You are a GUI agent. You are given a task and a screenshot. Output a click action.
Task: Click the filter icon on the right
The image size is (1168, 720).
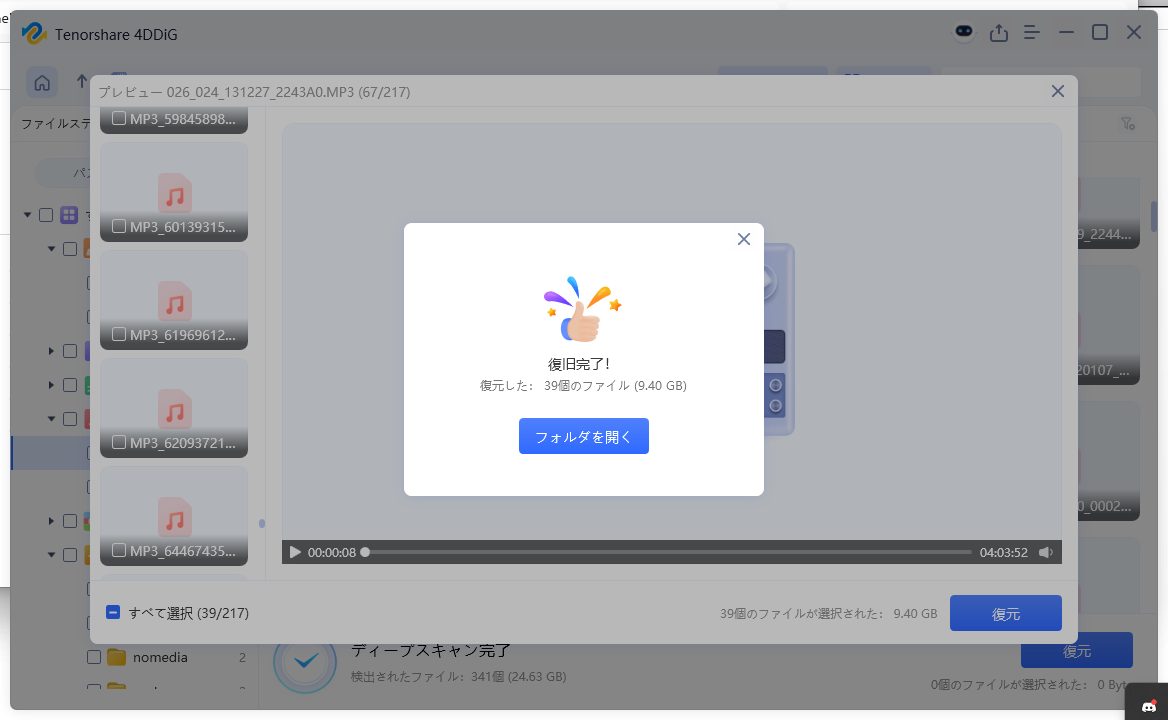[x=1127, y=124]
